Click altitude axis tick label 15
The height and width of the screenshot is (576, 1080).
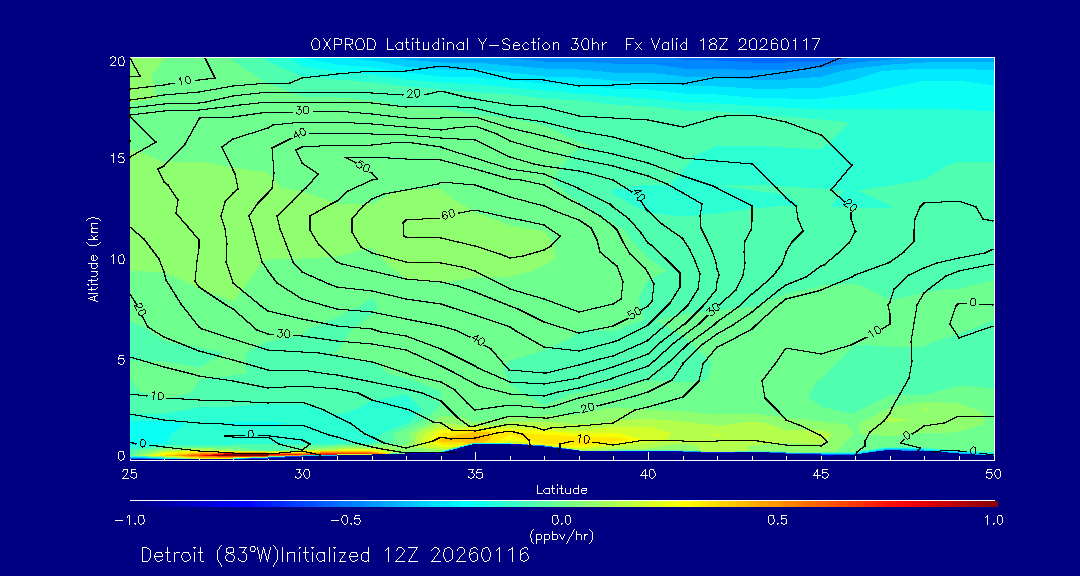117,158
